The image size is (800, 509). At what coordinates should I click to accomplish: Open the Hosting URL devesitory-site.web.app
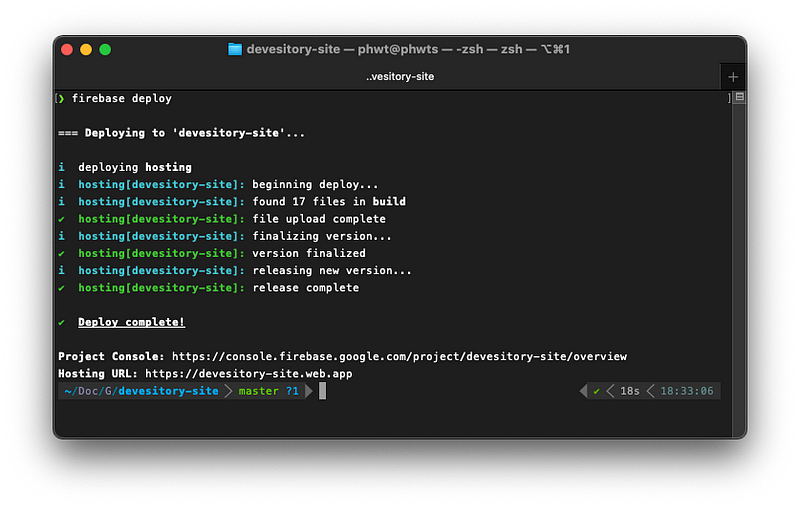248,373
